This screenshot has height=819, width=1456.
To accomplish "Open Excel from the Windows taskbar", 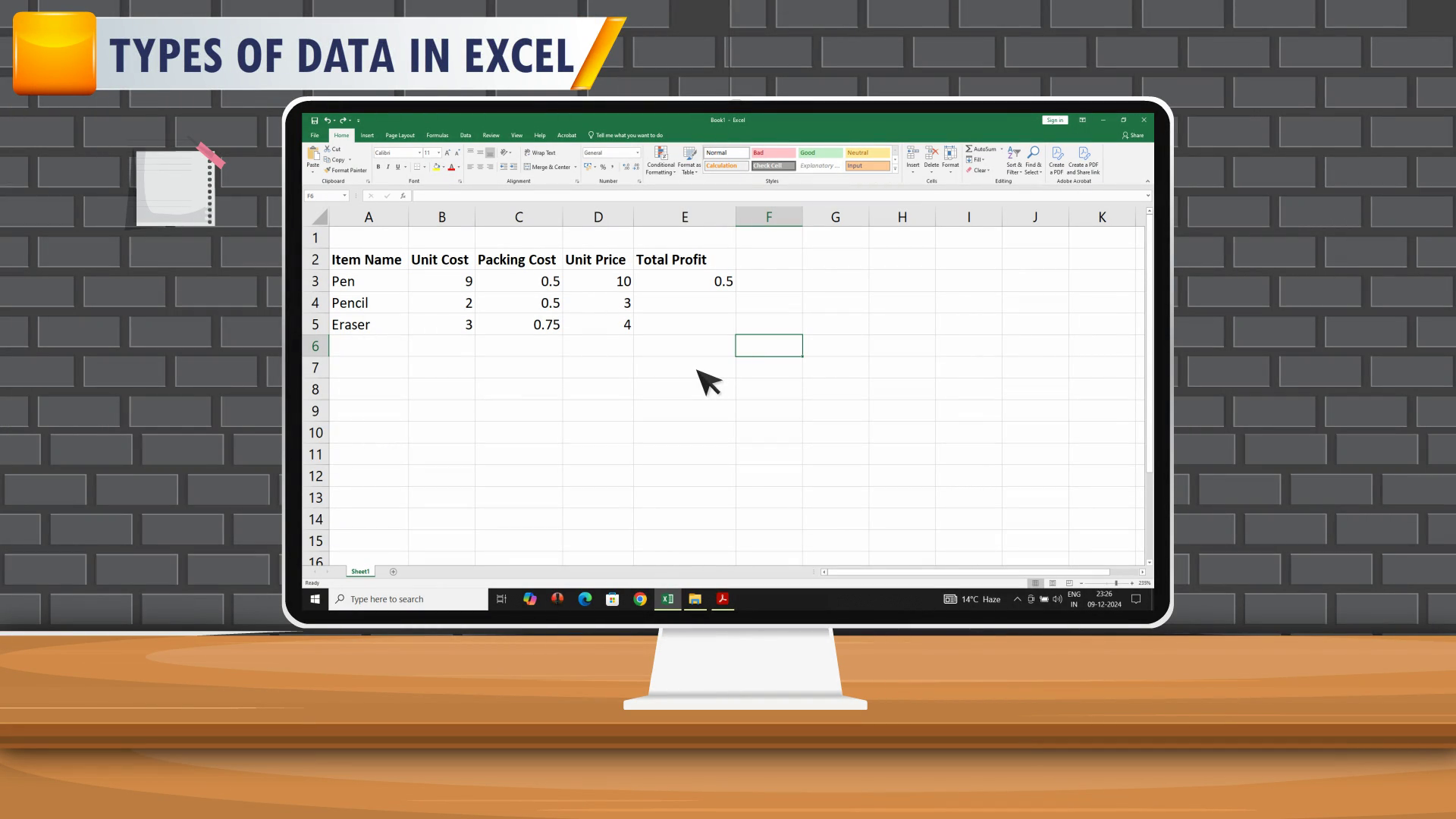I will pyautogui.click(x=667, y=599).
